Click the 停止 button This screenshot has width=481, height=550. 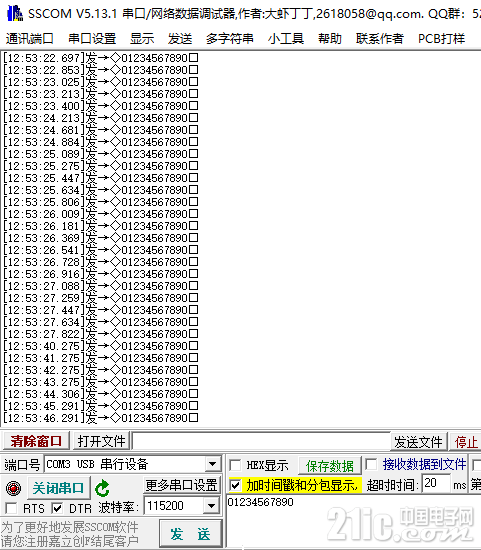pos(466,442)
